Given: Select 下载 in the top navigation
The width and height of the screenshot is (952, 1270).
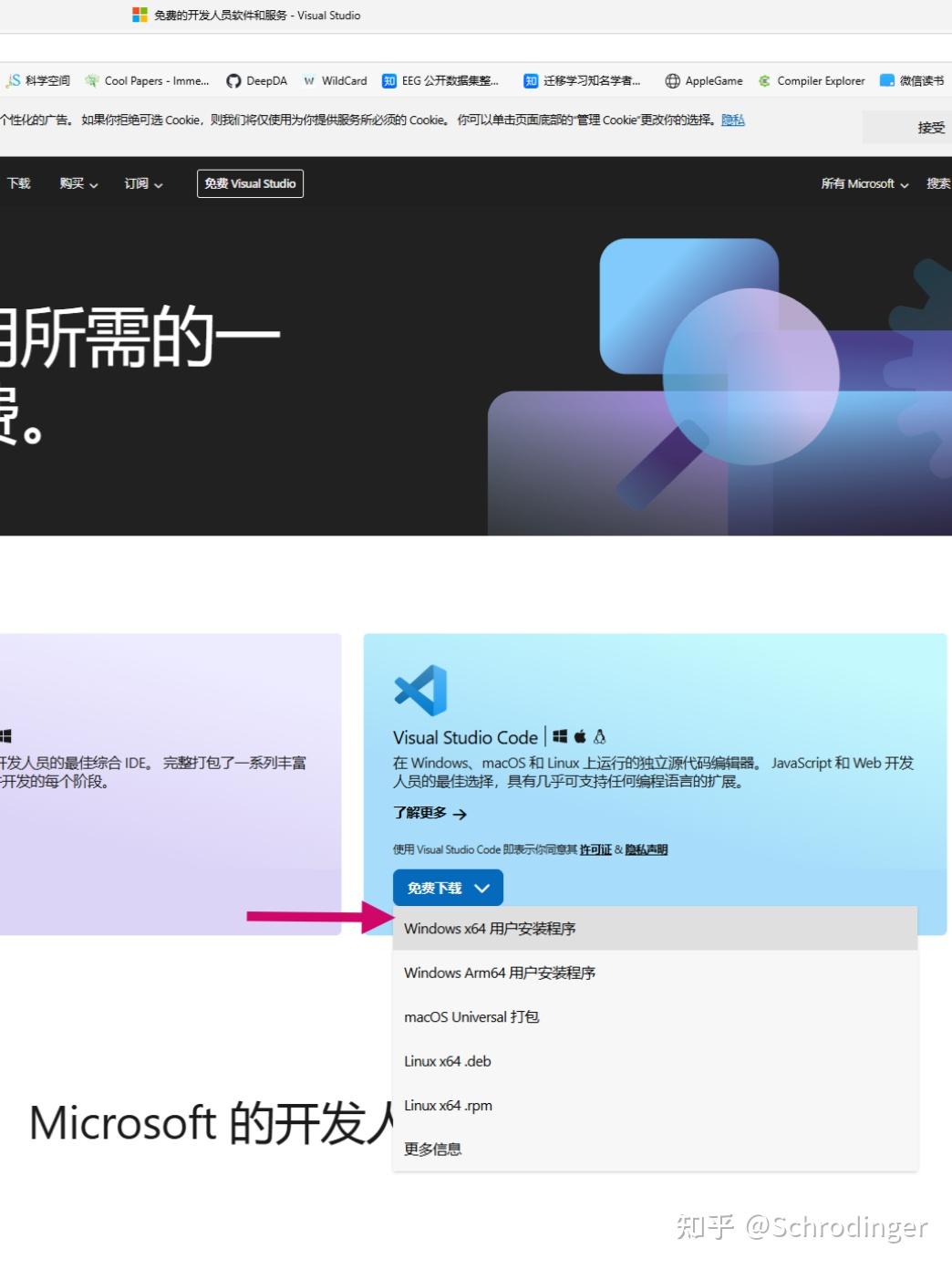Looking at the screenshot, I should 17,183.
